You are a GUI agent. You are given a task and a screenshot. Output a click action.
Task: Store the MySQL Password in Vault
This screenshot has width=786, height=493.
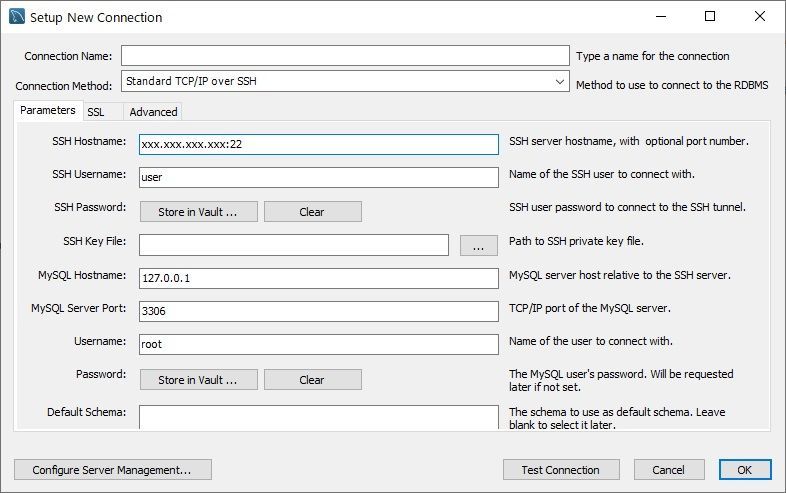point(199,380)
